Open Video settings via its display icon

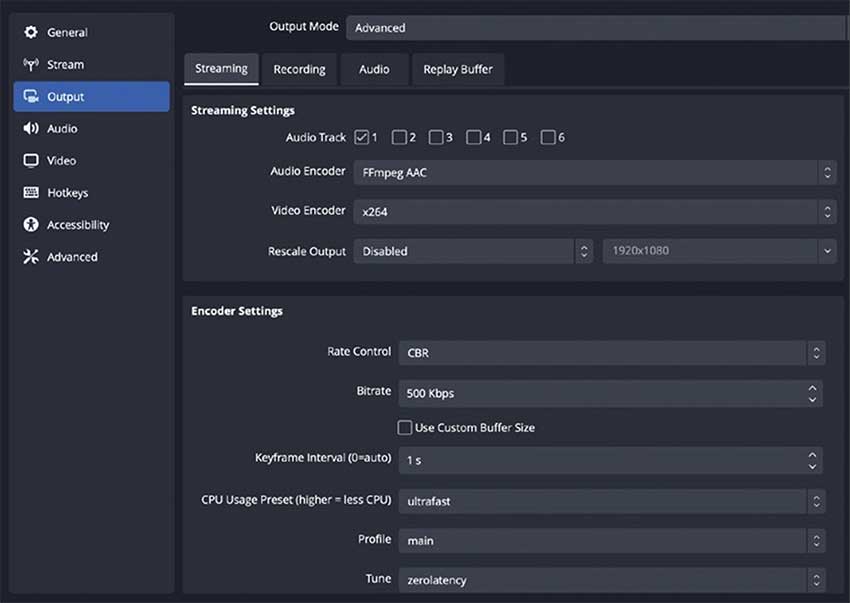(30, 161)
